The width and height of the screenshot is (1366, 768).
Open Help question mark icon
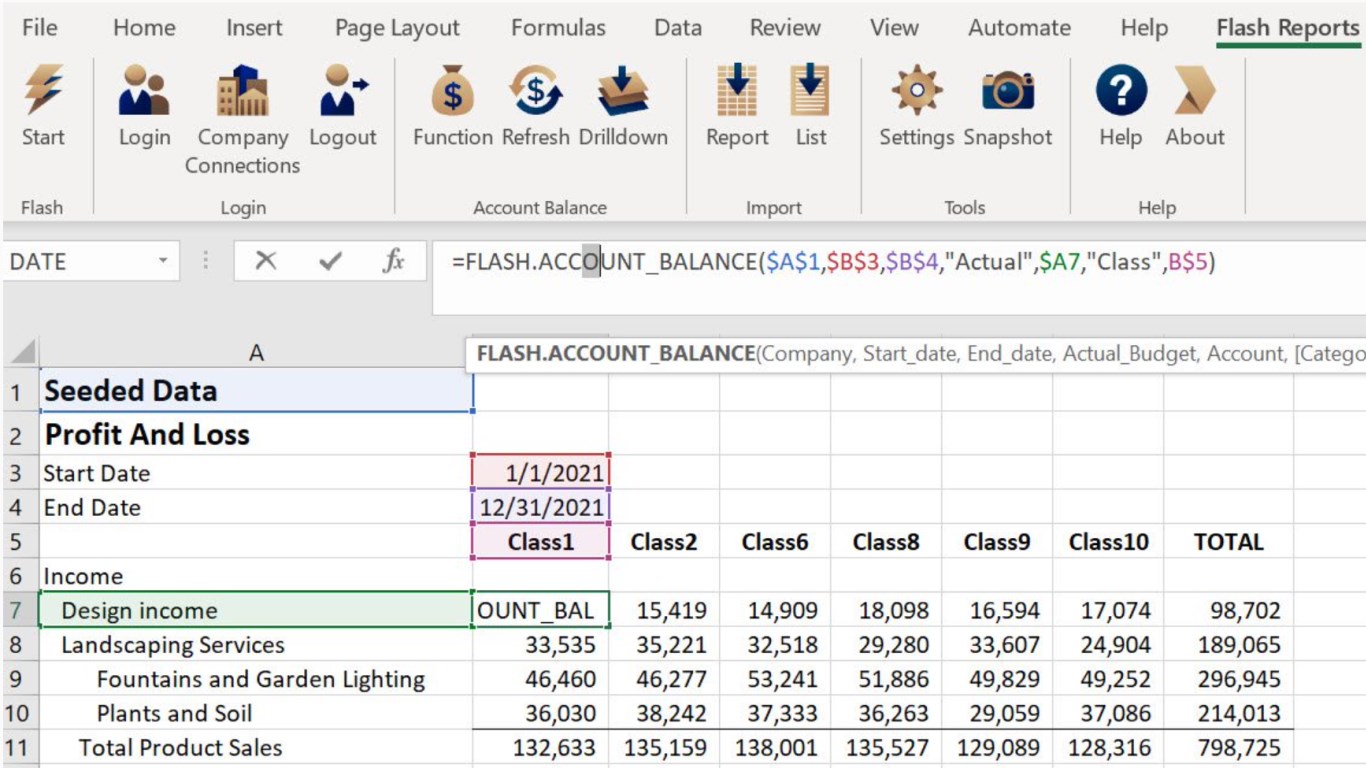1120,91
